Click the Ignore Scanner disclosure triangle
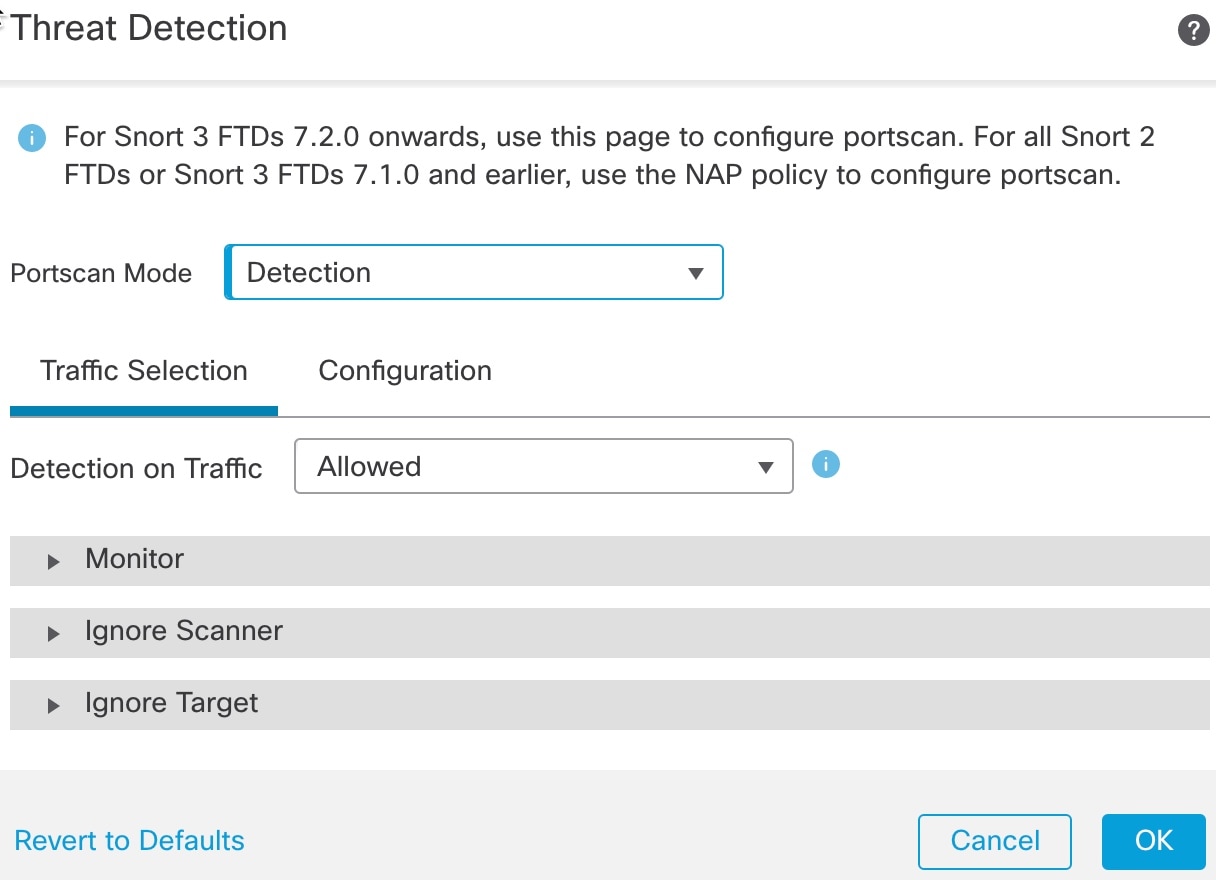This screenshot has height=880, width=1216. click(x=54, y=634)
